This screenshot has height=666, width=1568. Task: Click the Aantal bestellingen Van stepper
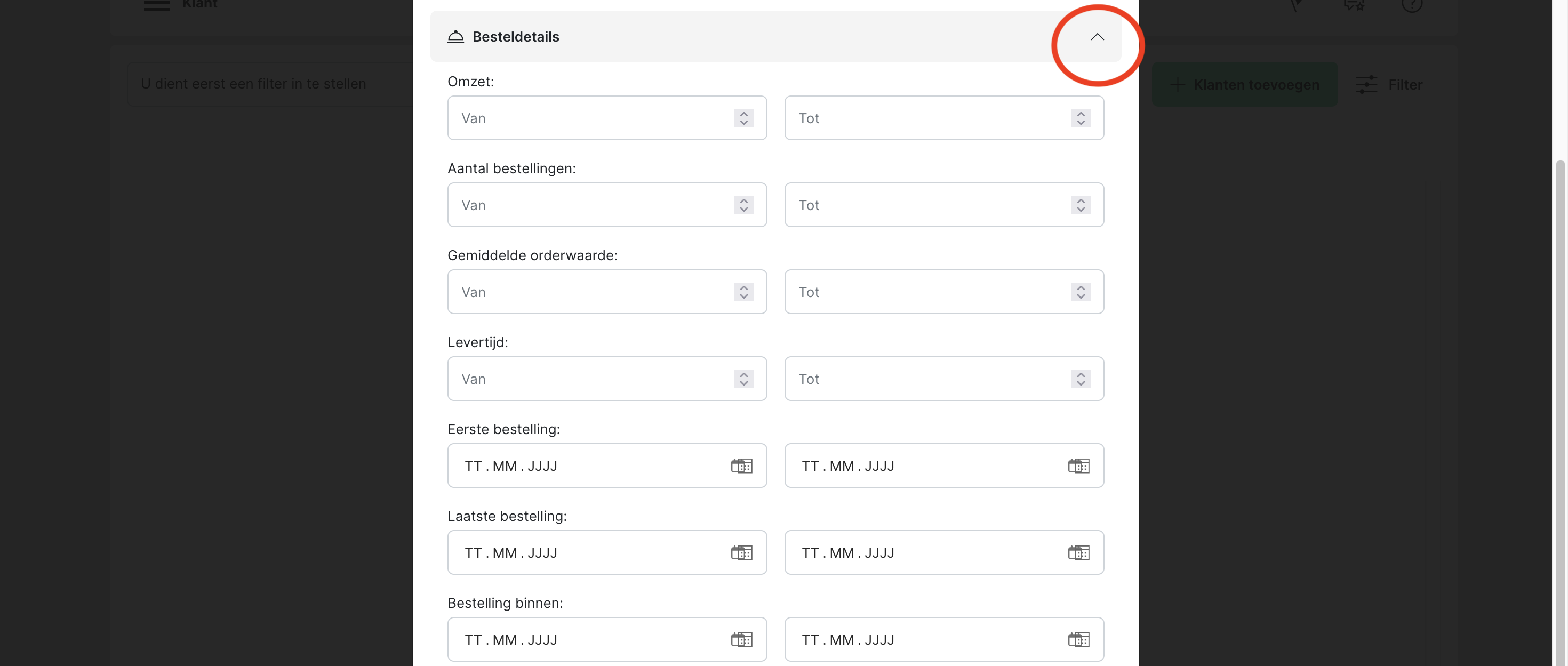click(x=743, y=205)
